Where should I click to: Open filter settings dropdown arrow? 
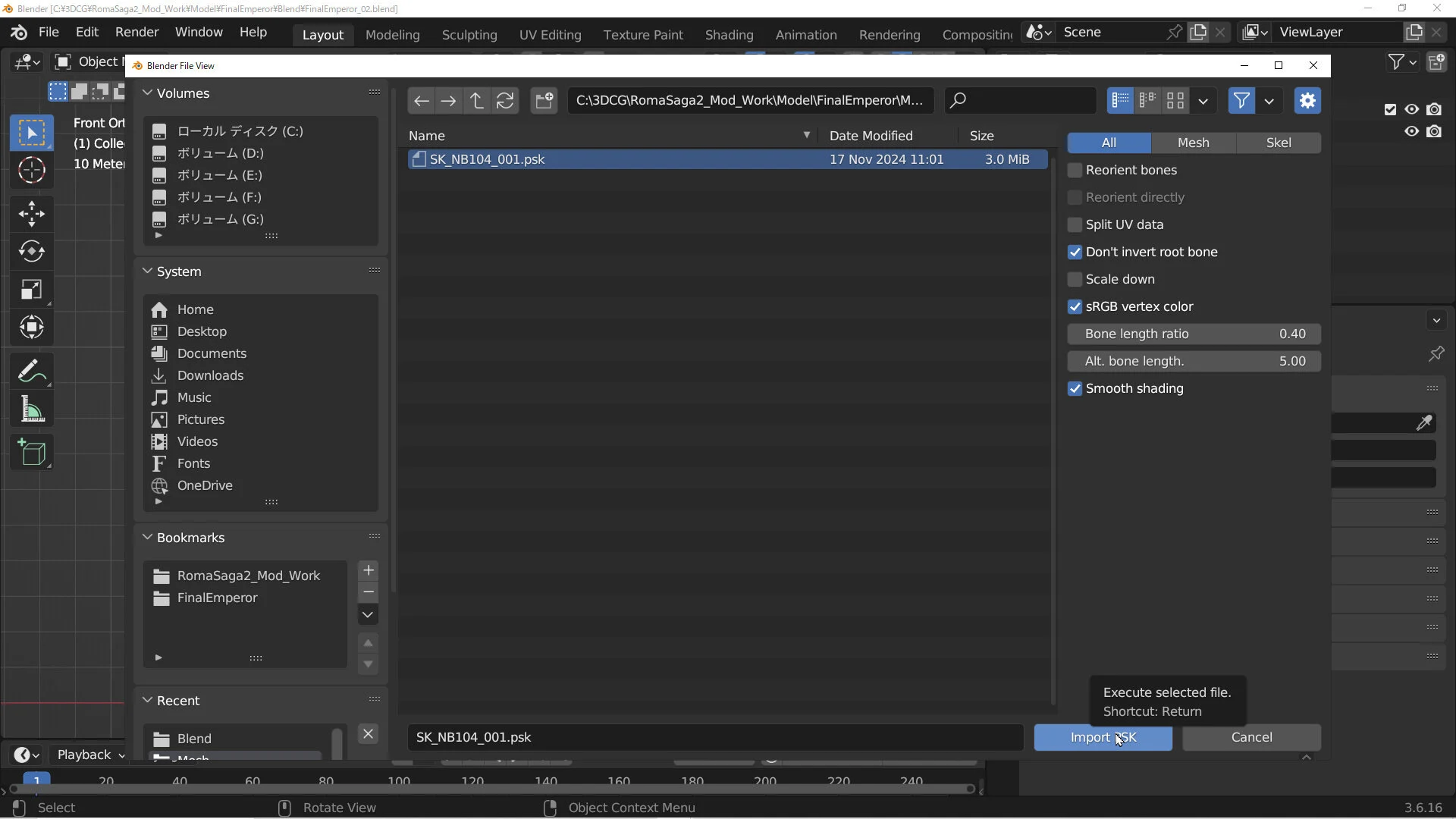point(1269,101)
